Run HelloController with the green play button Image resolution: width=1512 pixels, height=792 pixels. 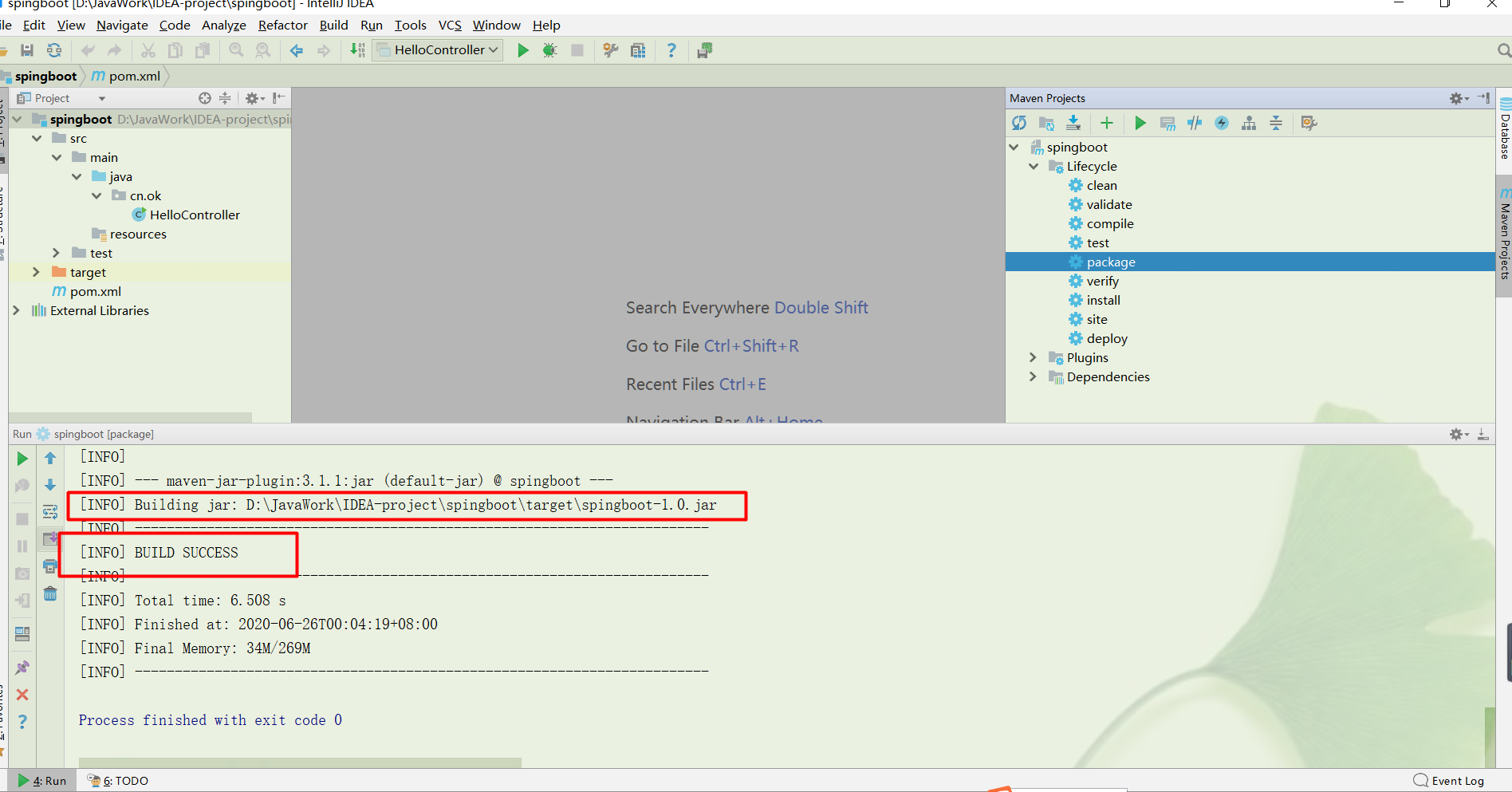coord(523,50)
